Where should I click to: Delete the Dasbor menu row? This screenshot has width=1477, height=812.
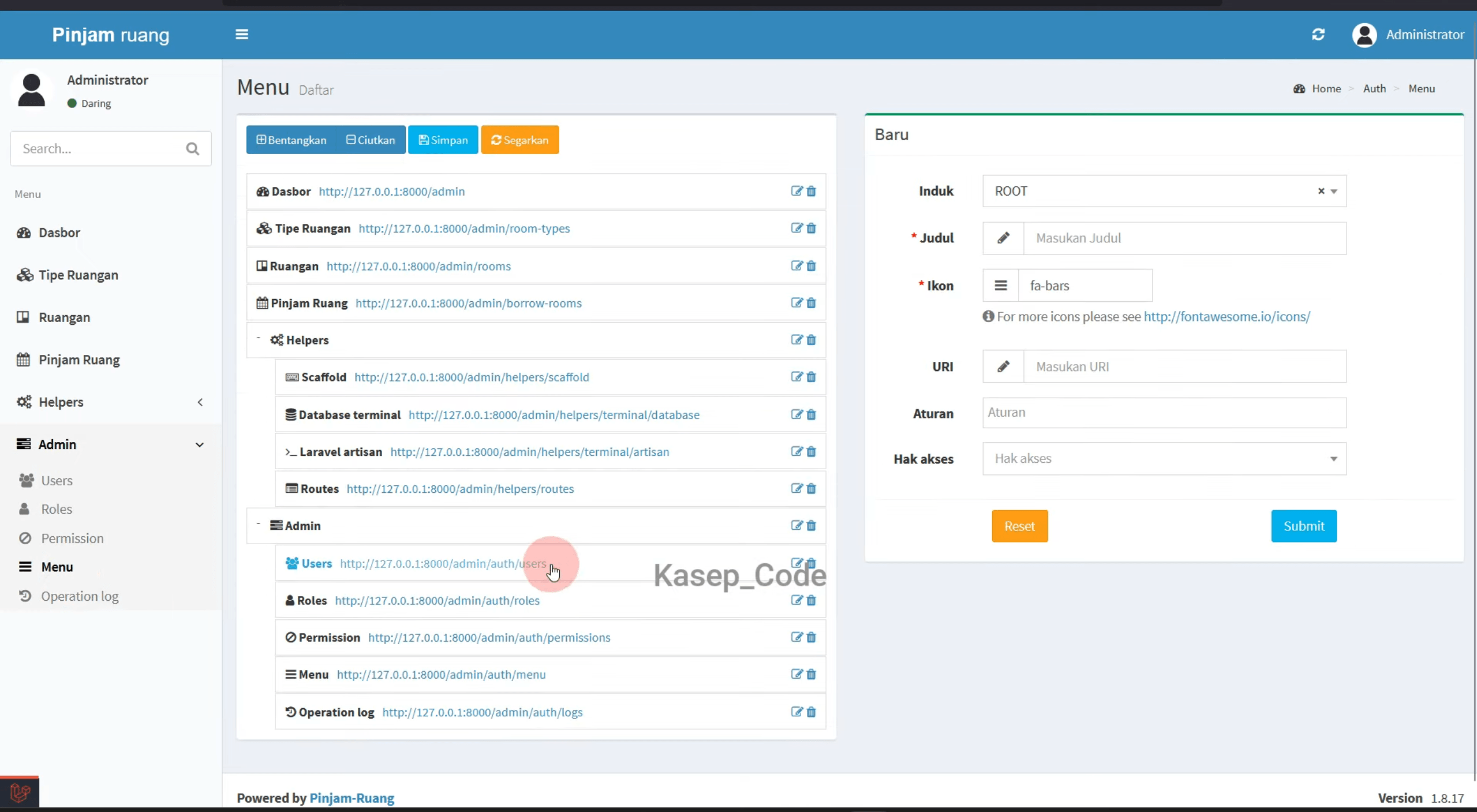812,191
